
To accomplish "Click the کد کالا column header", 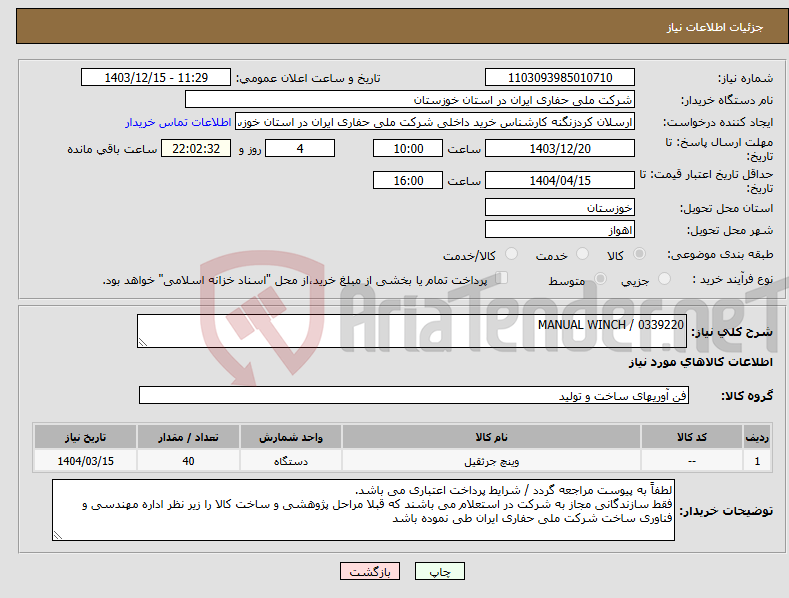I will tap(692, 437).
